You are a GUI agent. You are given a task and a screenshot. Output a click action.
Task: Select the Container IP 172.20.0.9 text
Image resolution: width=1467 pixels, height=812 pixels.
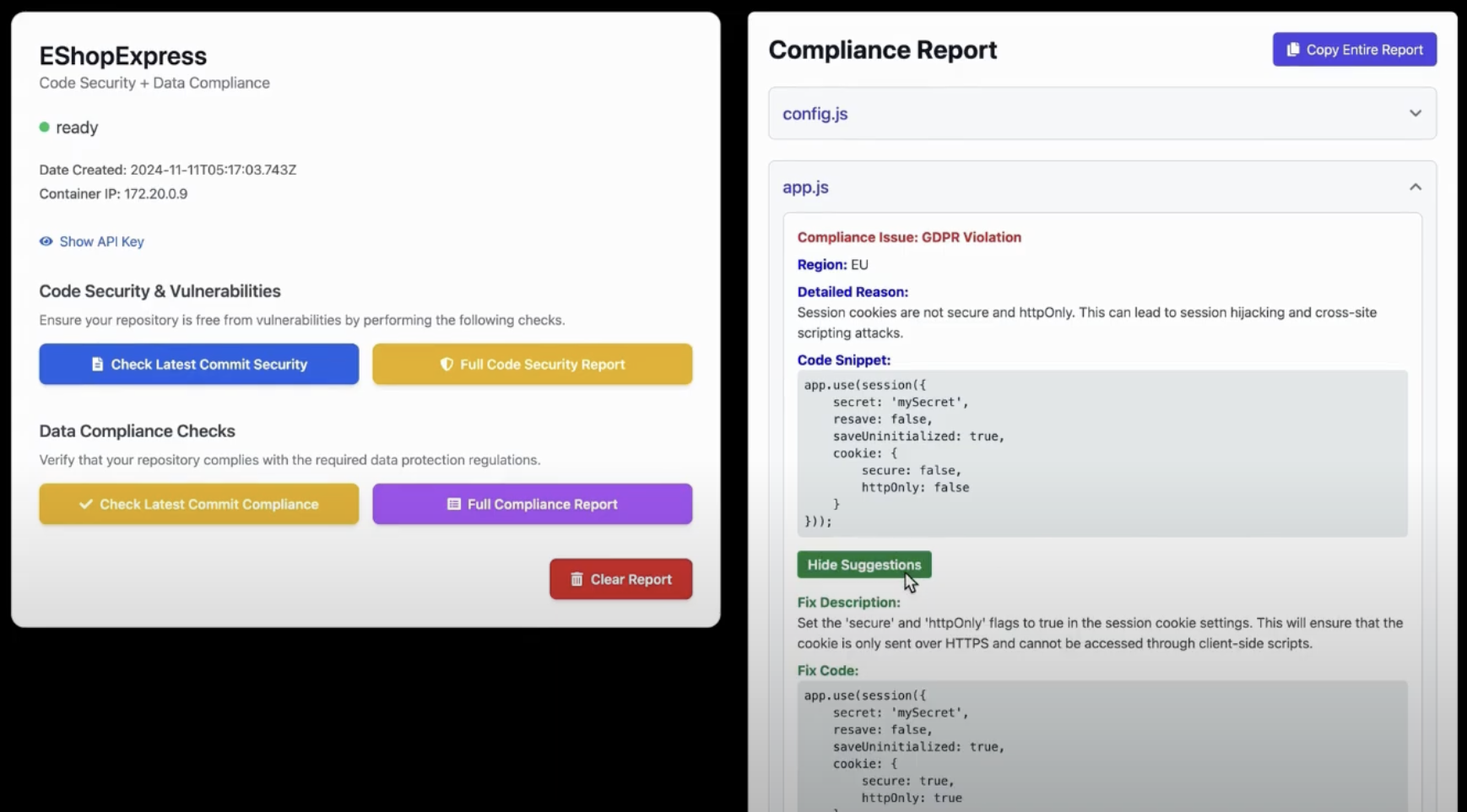point(113,193)
